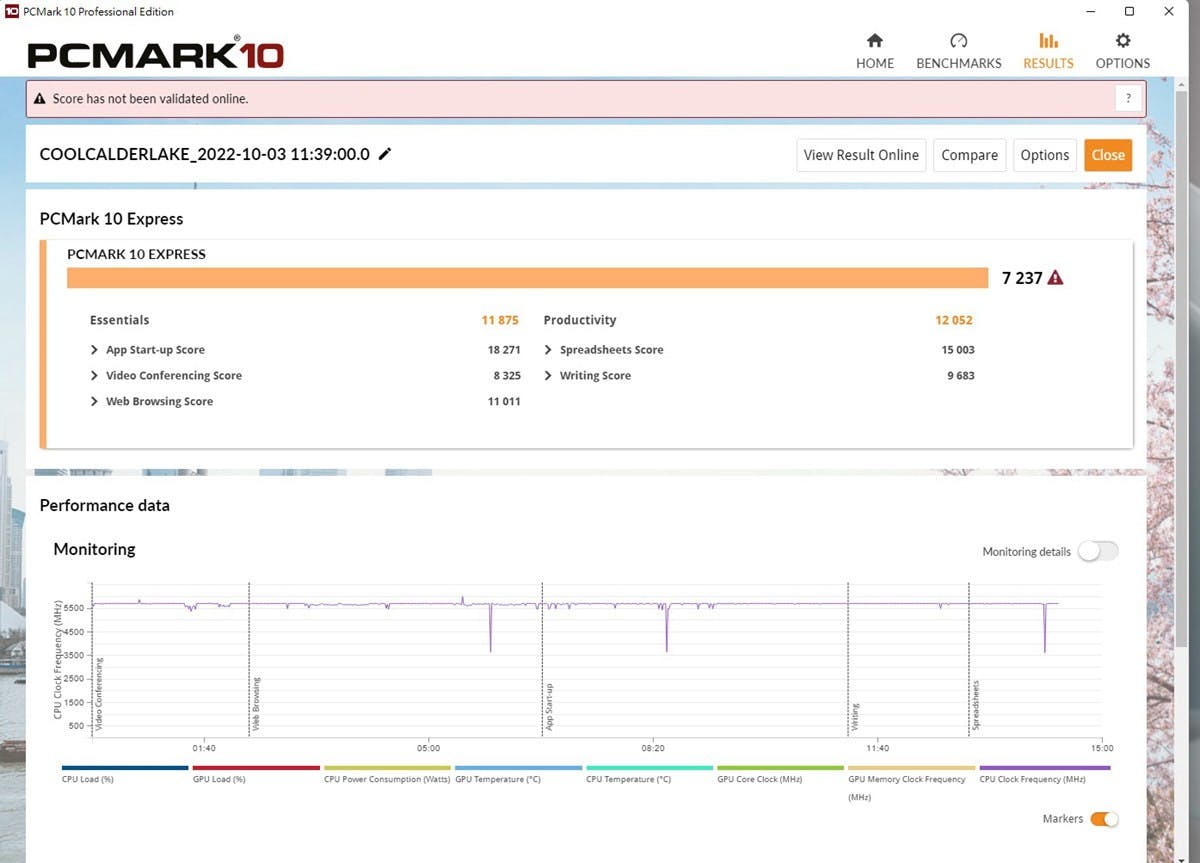Click the red warning triangle beside score 7 237
The height and width of the screenshot is (863, 1200).
[x=1055, y=278]
